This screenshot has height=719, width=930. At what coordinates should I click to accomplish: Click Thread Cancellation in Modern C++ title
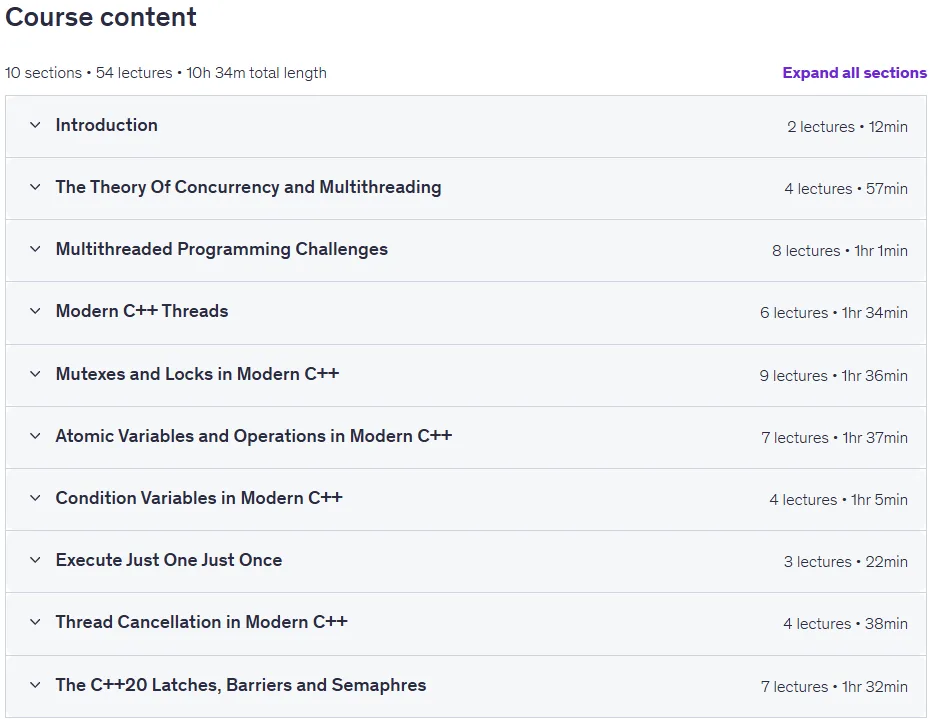pos(202,622)
